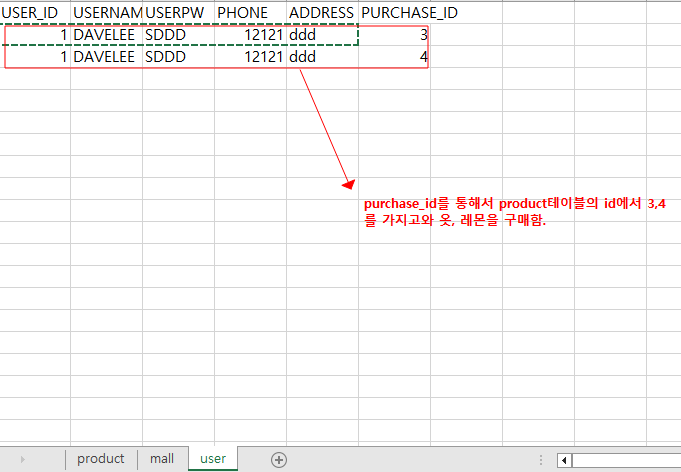Select user id 1 in purchase 3 row

(x=35, y=35)
